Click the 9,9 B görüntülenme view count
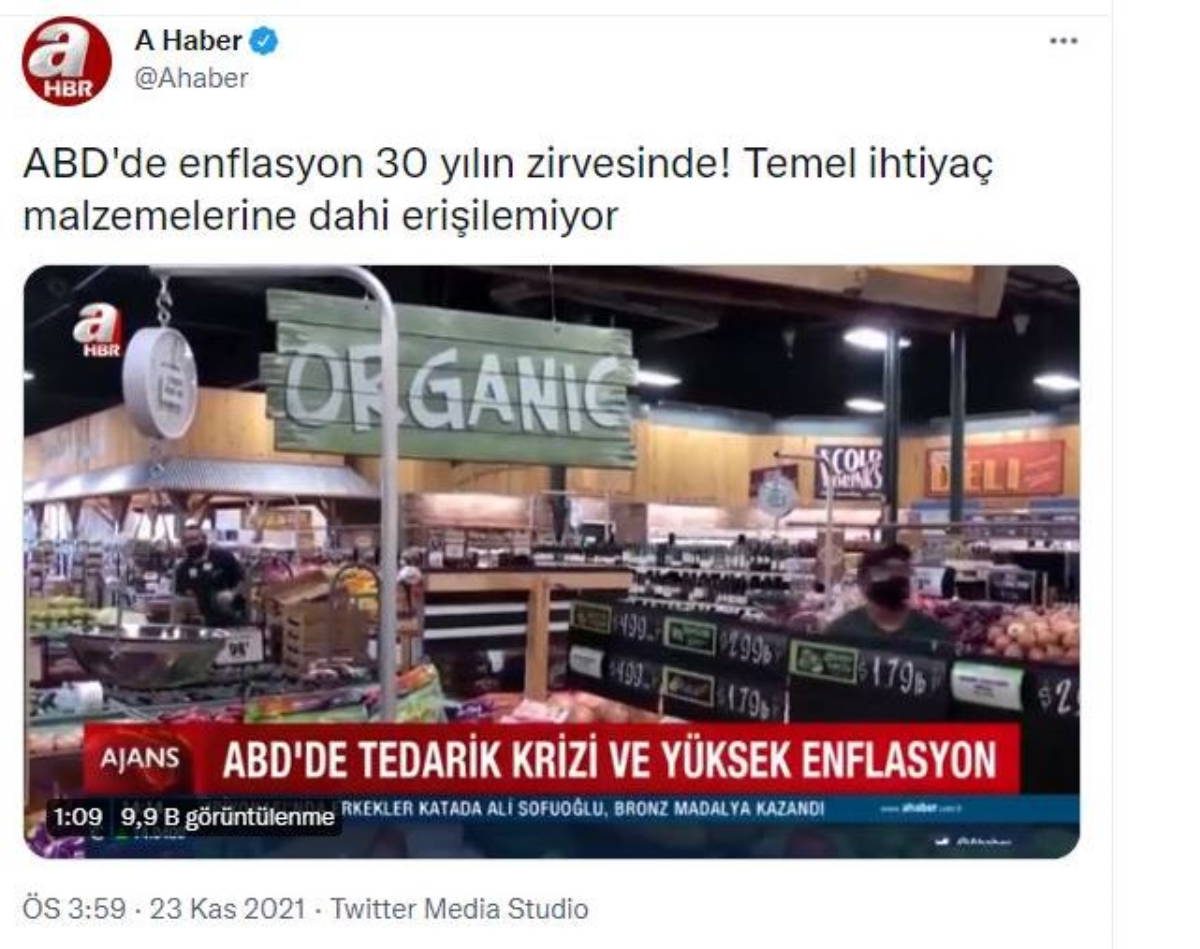1200x949 pixels. tap(228, 817)
